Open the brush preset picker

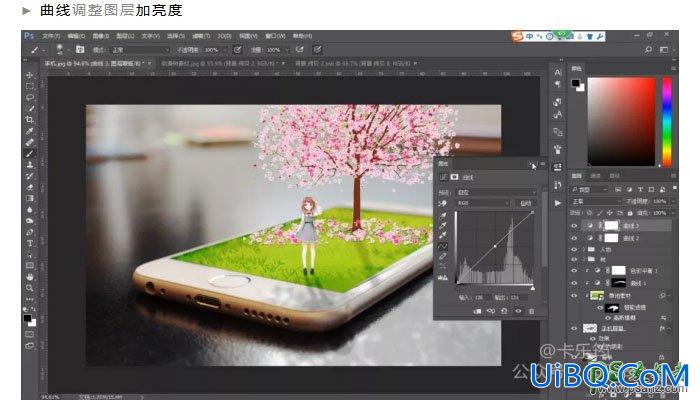pos(61,50)
